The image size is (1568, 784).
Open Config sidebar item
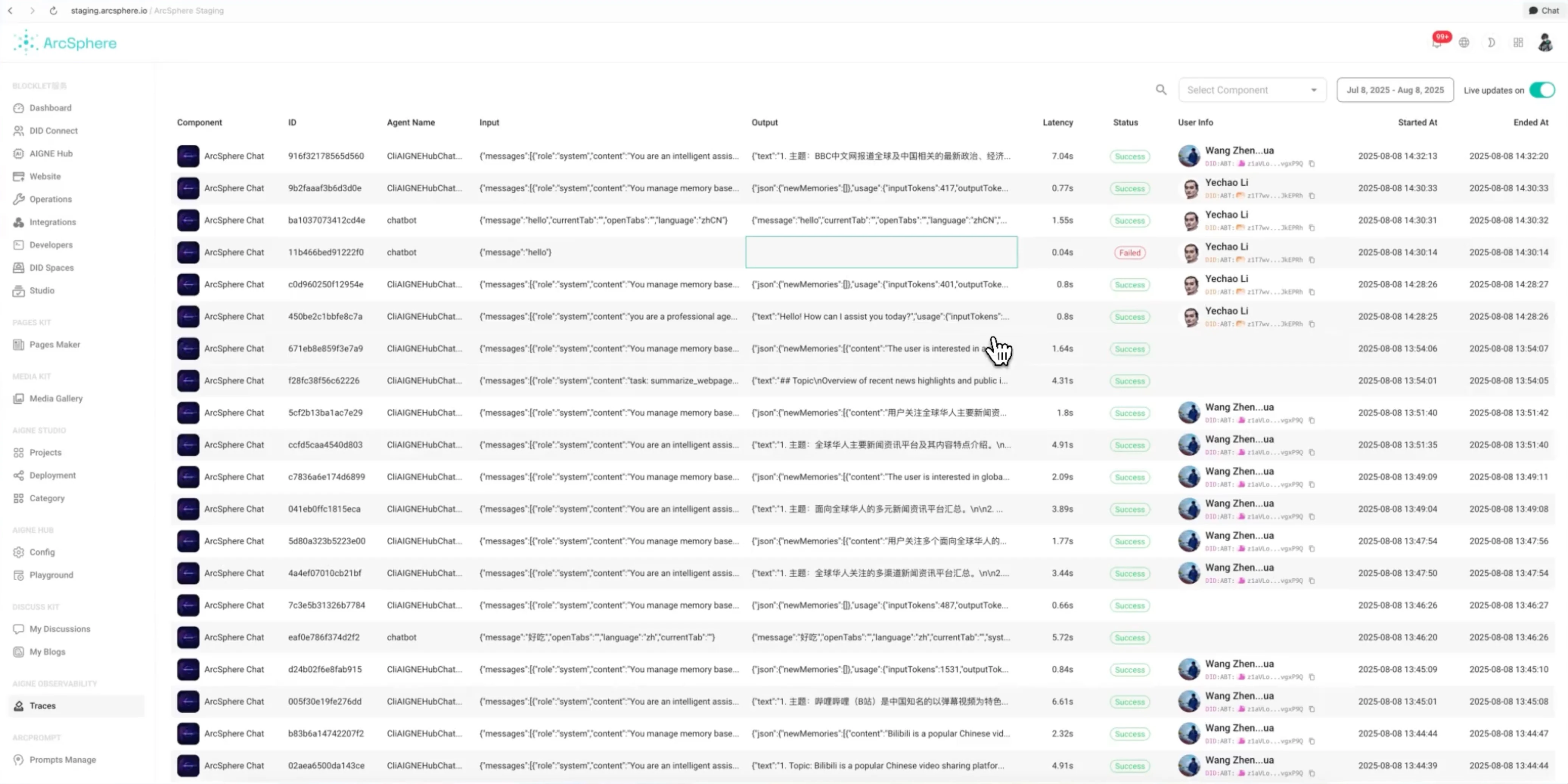click(x=42, y=552)
